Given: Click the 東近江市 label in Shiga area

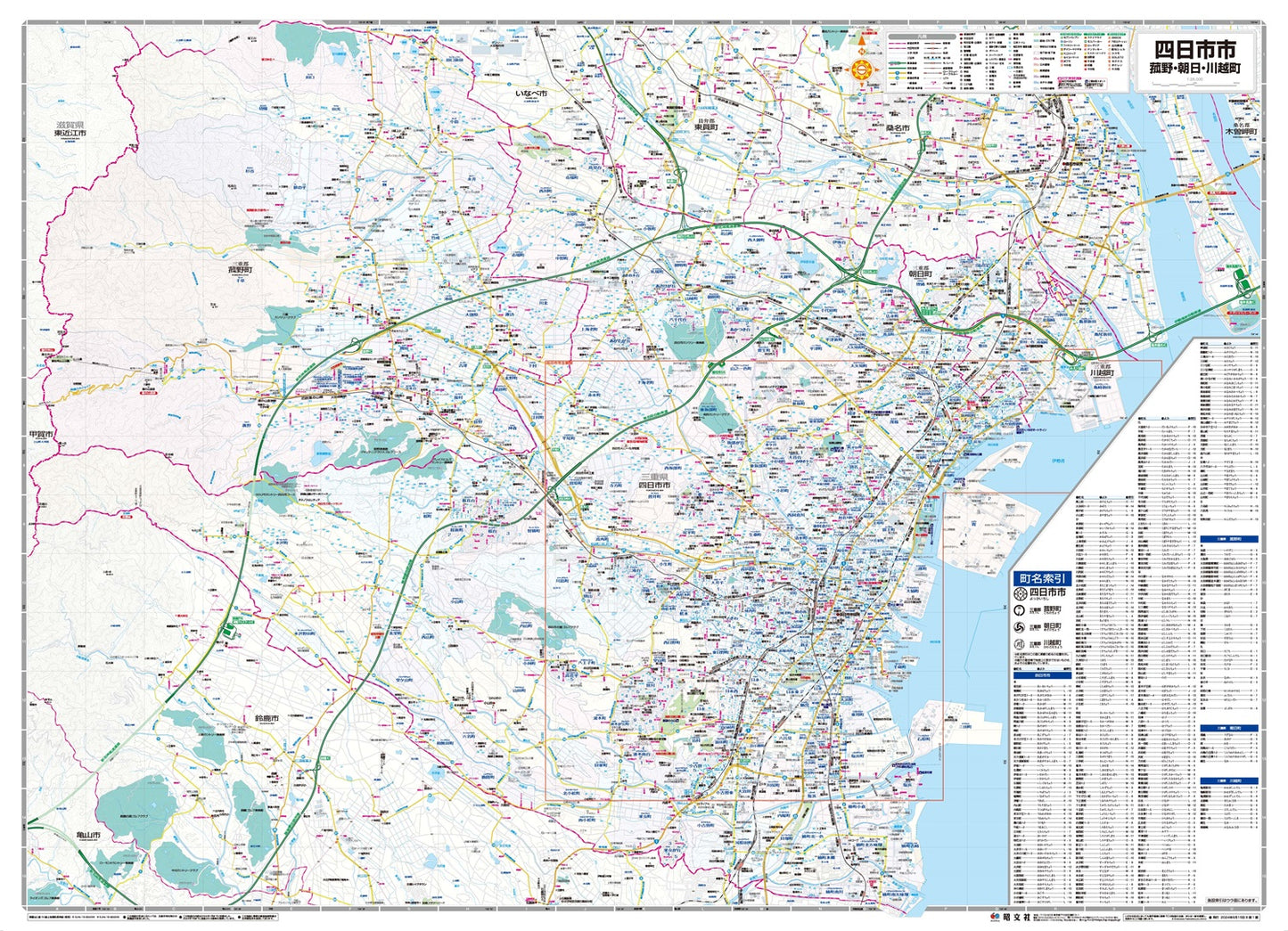Looking at the screenshot, I should [x=70, y=131].
